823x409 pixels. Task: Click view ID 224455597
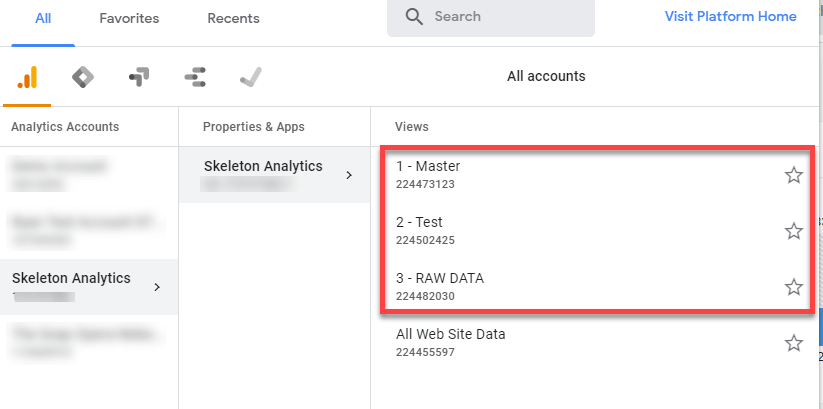pyautogui.click(x=425, y=352)
